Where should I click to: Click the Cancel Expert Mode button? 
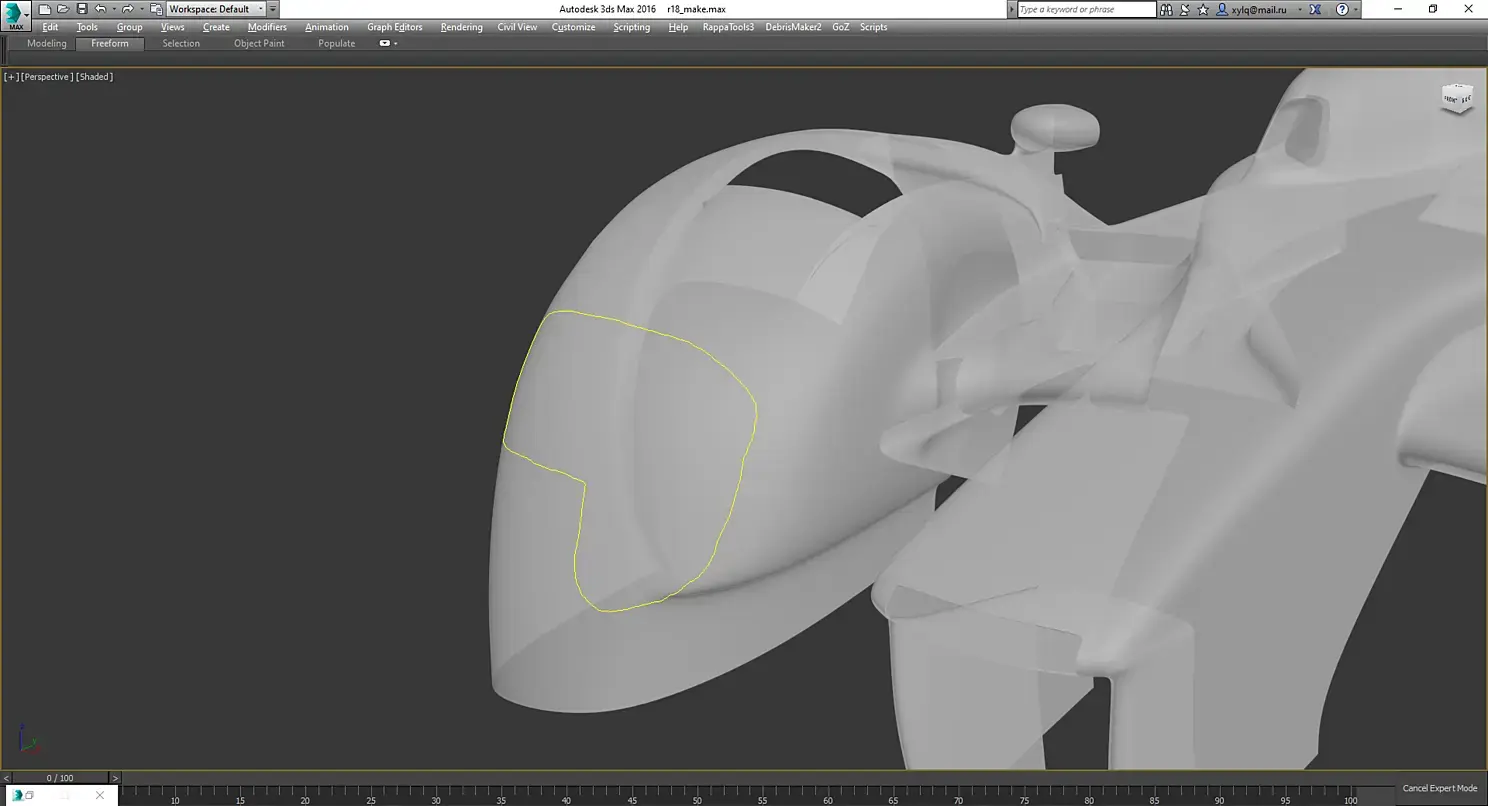pos(1439,788)
